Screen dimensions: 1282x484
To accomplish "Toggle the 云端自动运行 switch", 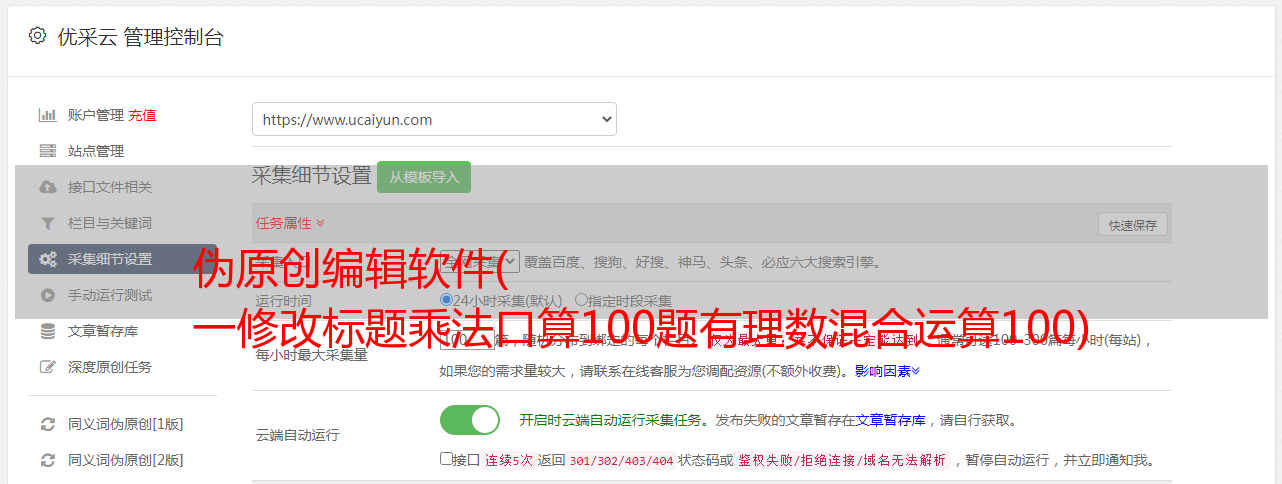I will coord(470,420).
